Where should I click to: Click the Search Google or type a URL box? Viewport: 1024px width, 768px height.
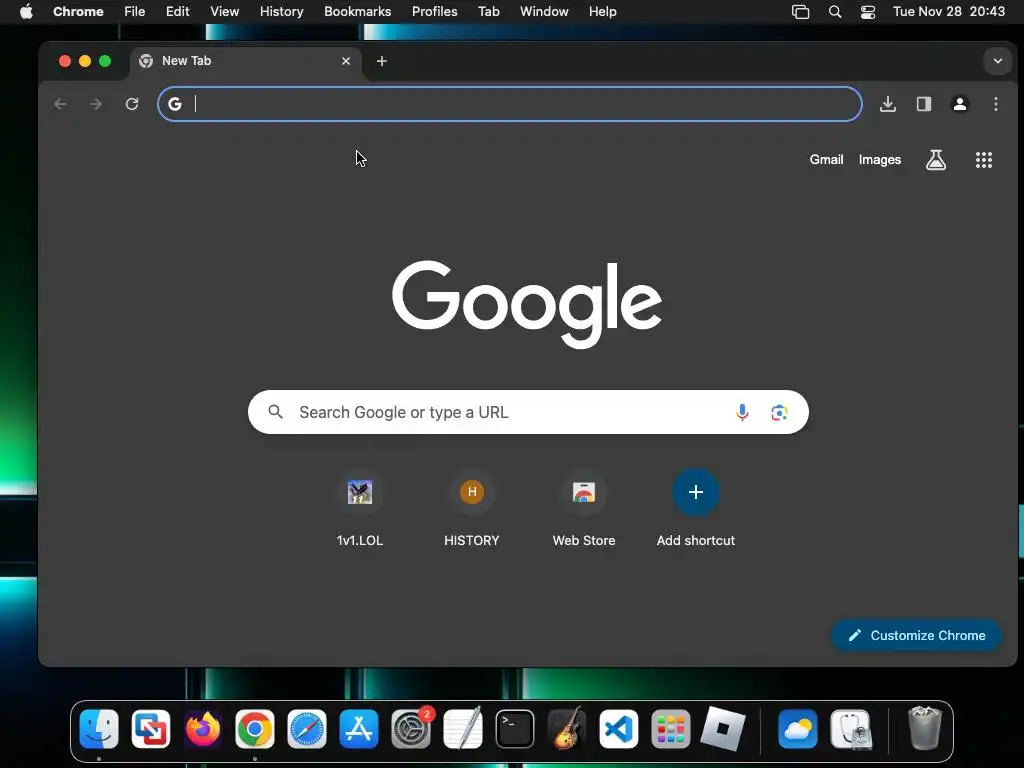point(528,412)
